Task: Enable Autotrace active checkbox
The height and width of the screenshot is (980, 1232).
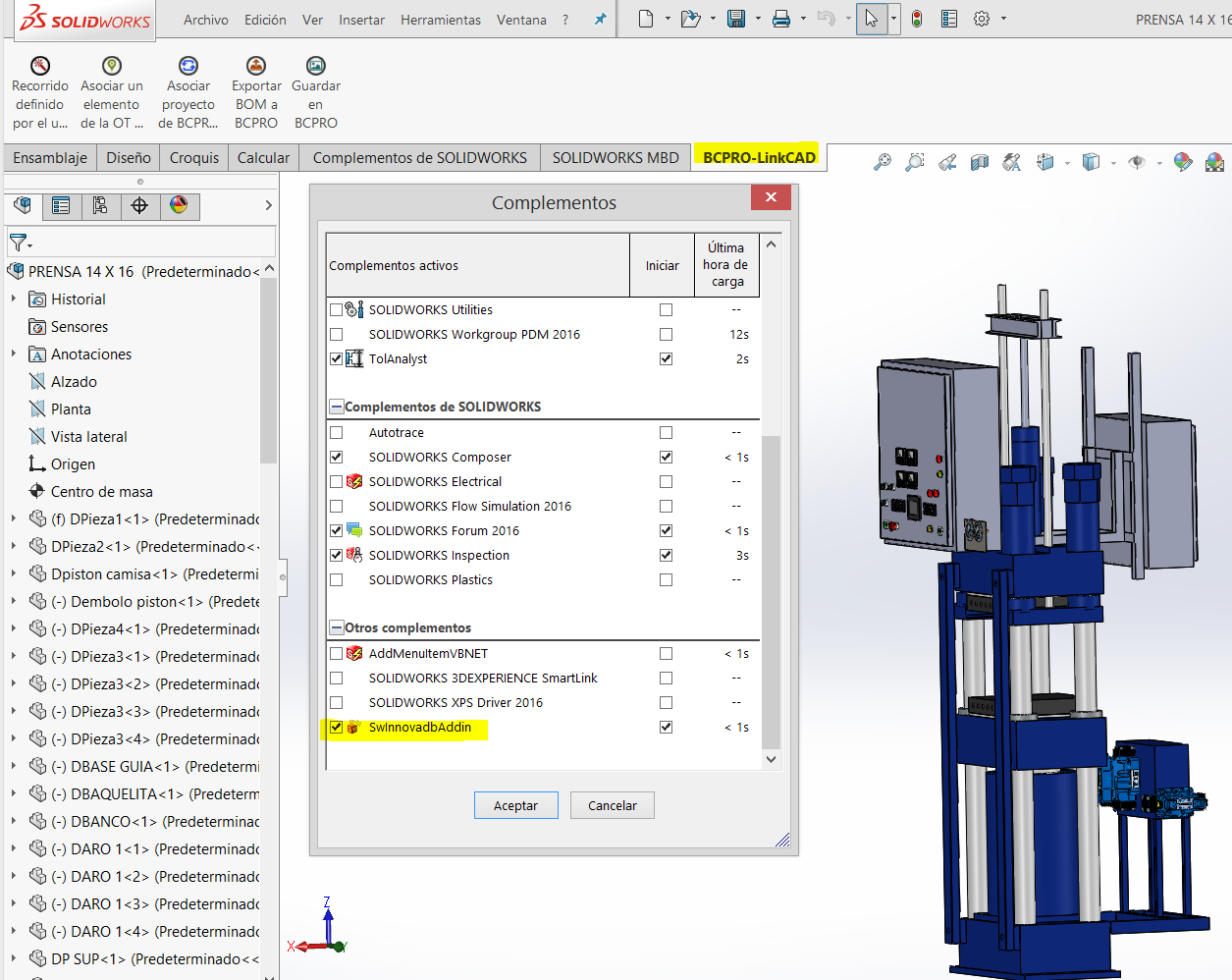Action: coord(337,432)
